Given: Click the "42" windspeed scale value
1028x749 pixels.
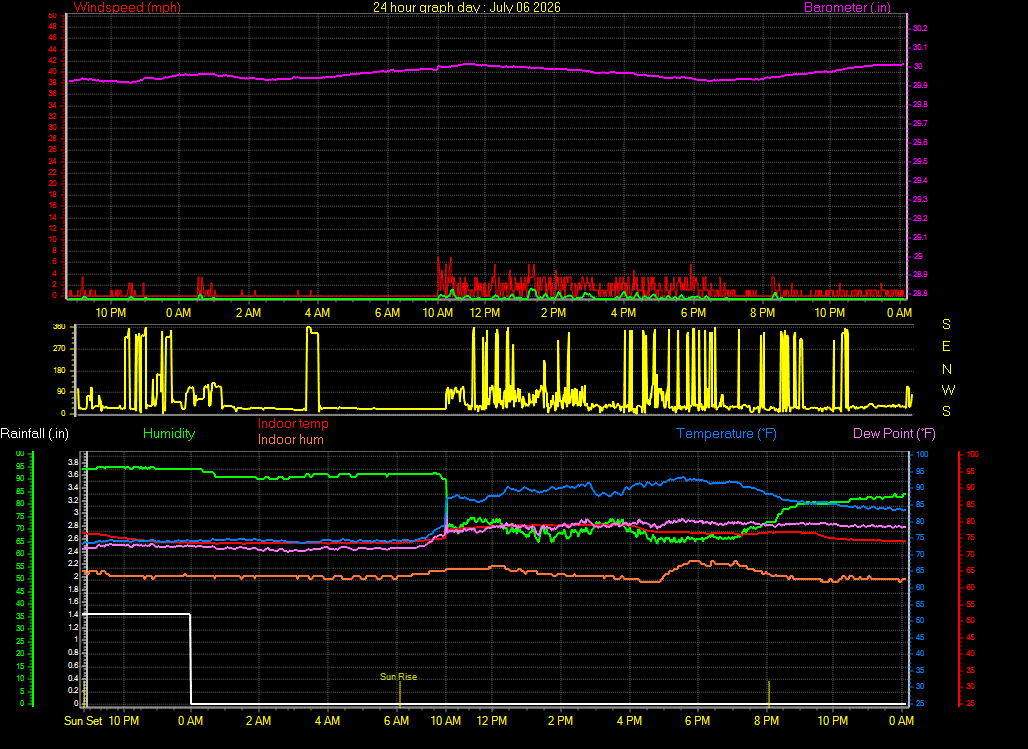Looking at the screenshot, I should [x=52, y=60].
